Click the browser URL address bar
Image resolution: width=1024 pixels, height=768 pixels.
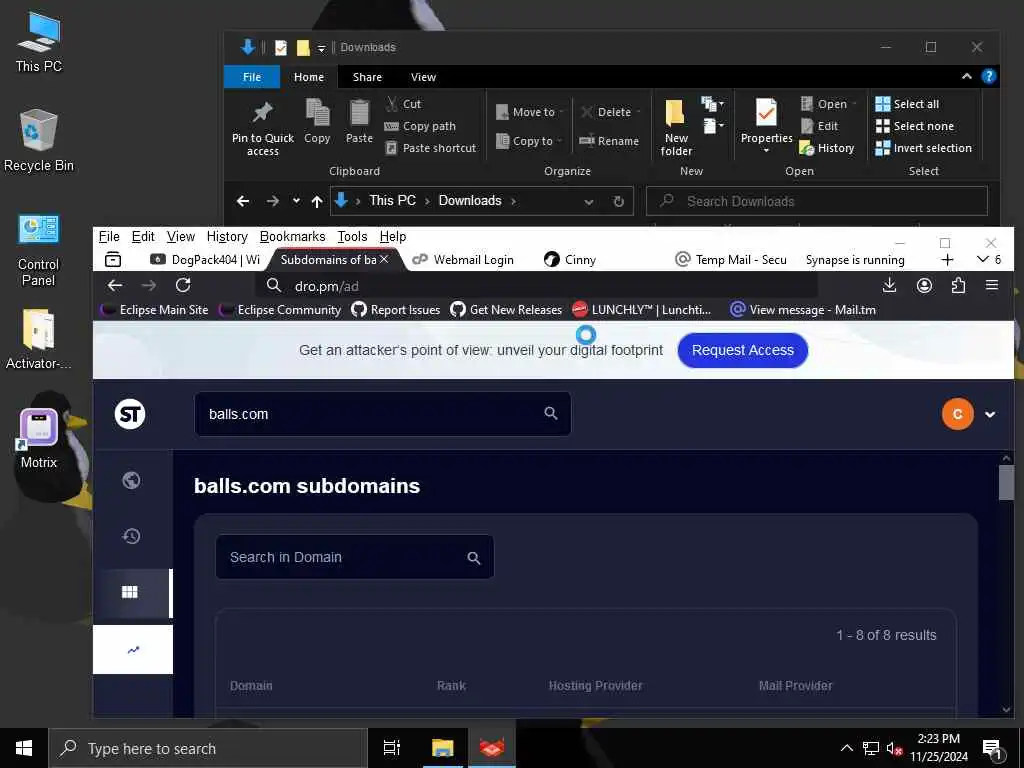click(x=536, y=286)
